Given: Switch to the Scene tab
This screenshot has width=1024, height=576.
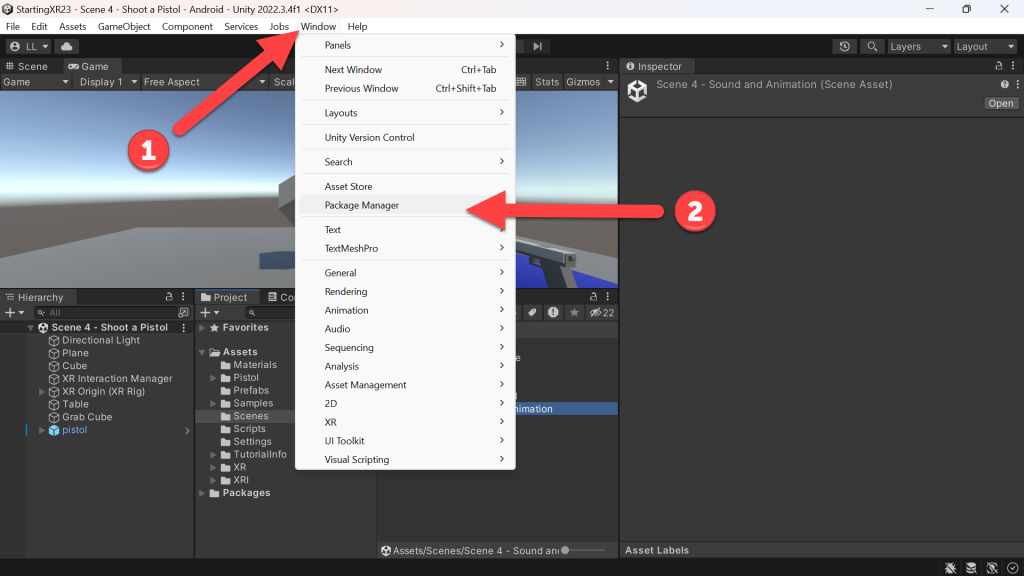Looking at the screenshot, I should point(27,66).
